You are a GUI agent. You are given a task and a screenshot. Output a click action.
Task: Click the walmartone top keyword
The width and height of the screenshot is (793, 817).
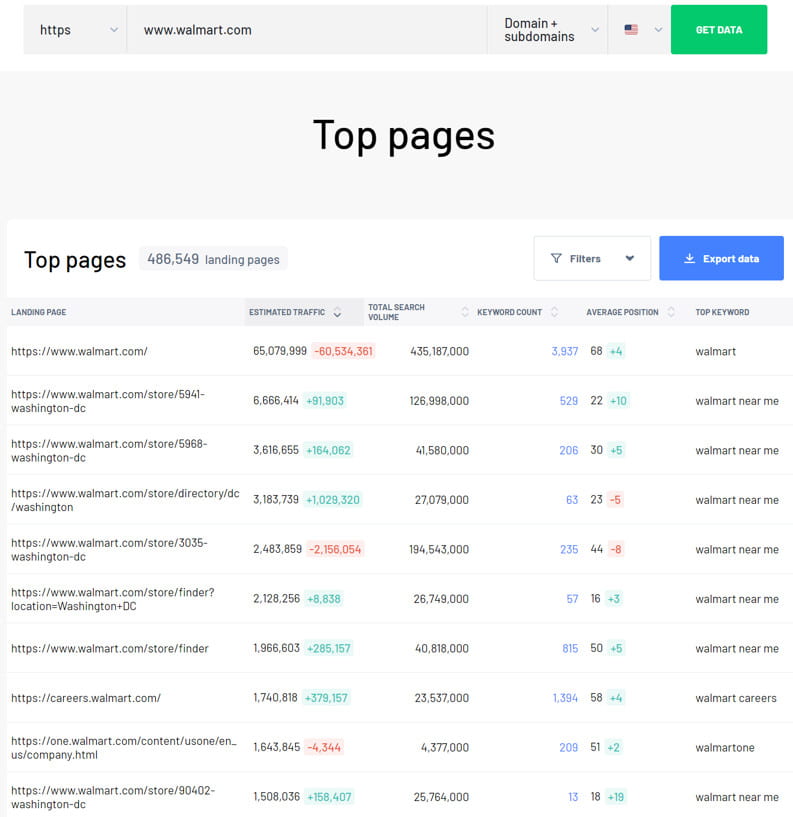725,748
